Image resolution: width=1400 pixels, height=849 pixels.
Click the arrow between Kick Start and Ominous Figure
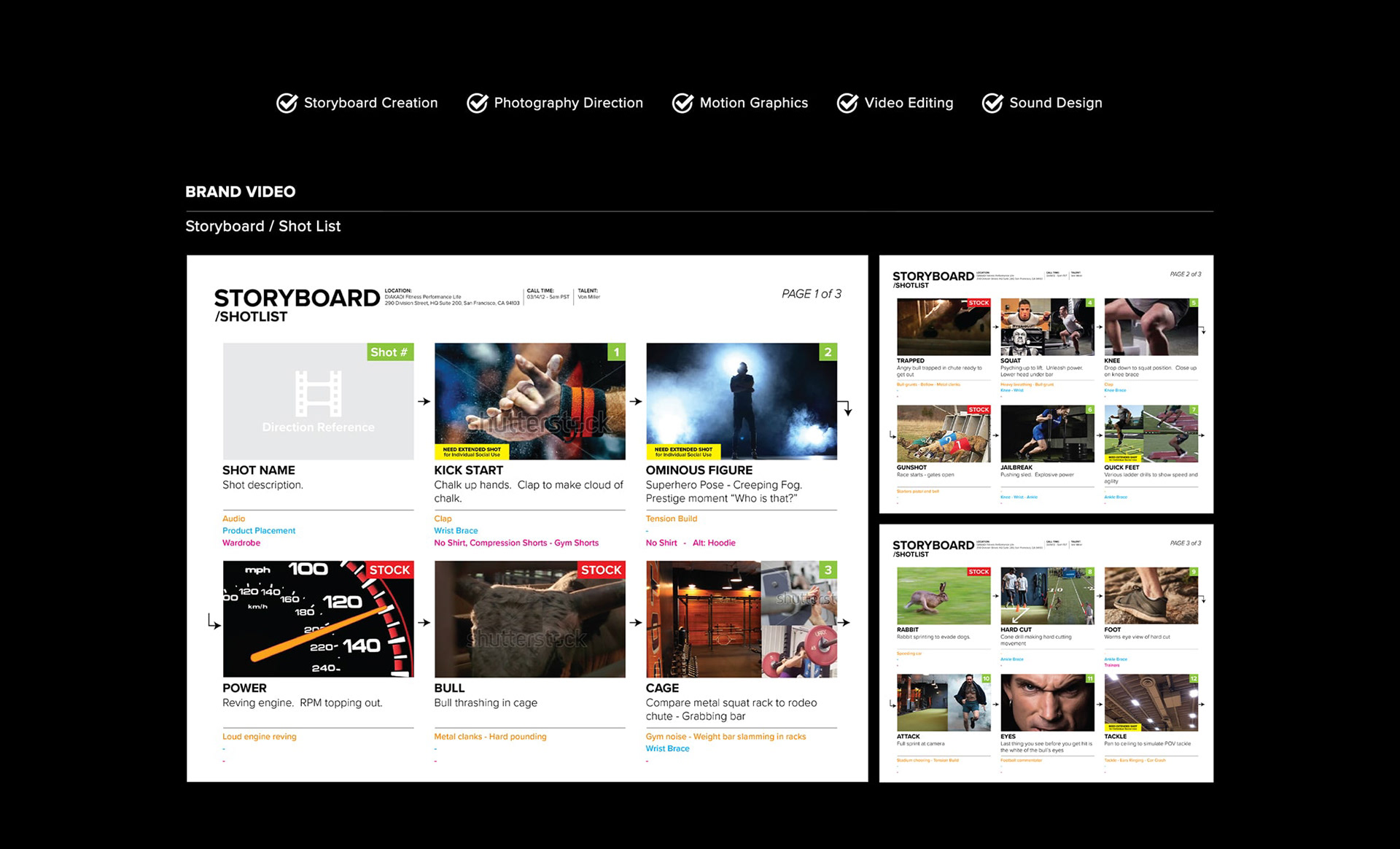click(636, 401)
